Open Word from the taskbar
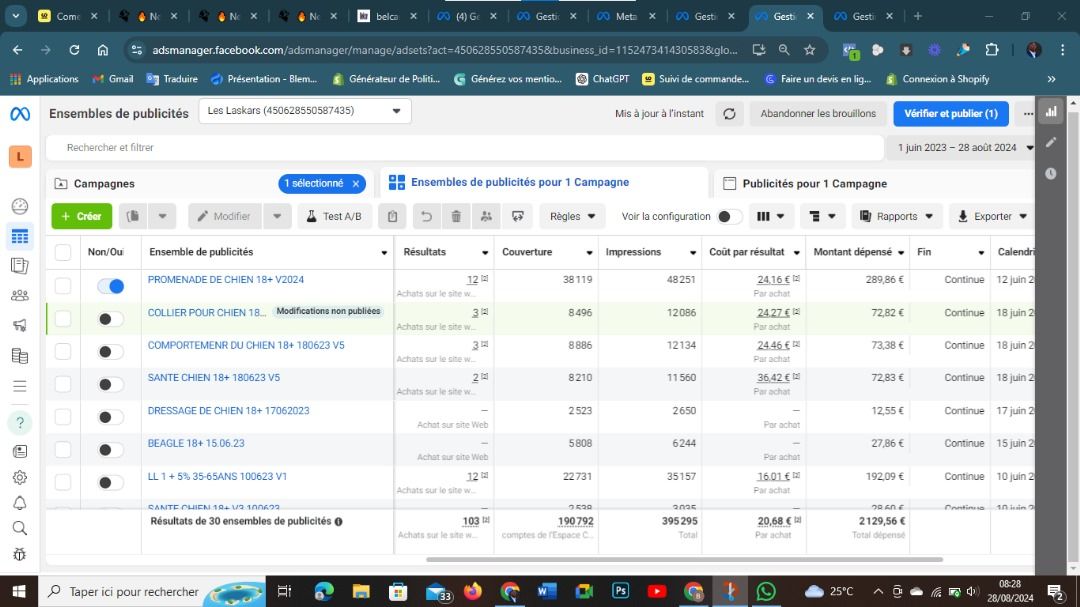1080x607 pixels. point(547,591)
